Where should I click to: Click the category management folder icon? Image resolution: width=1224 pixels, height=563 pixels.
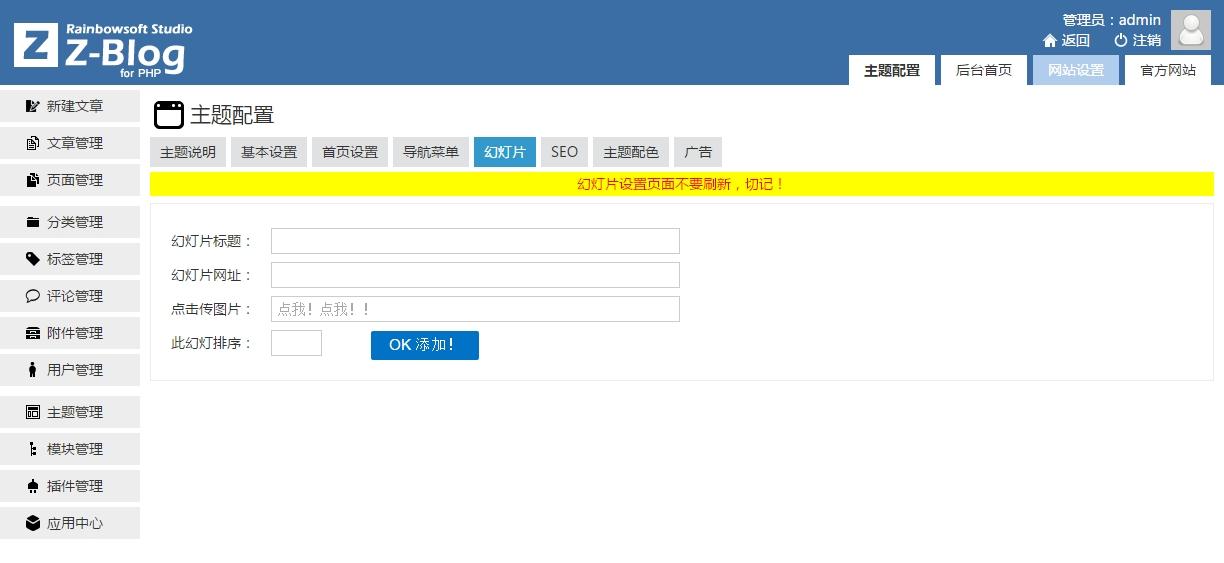(33, 222)
